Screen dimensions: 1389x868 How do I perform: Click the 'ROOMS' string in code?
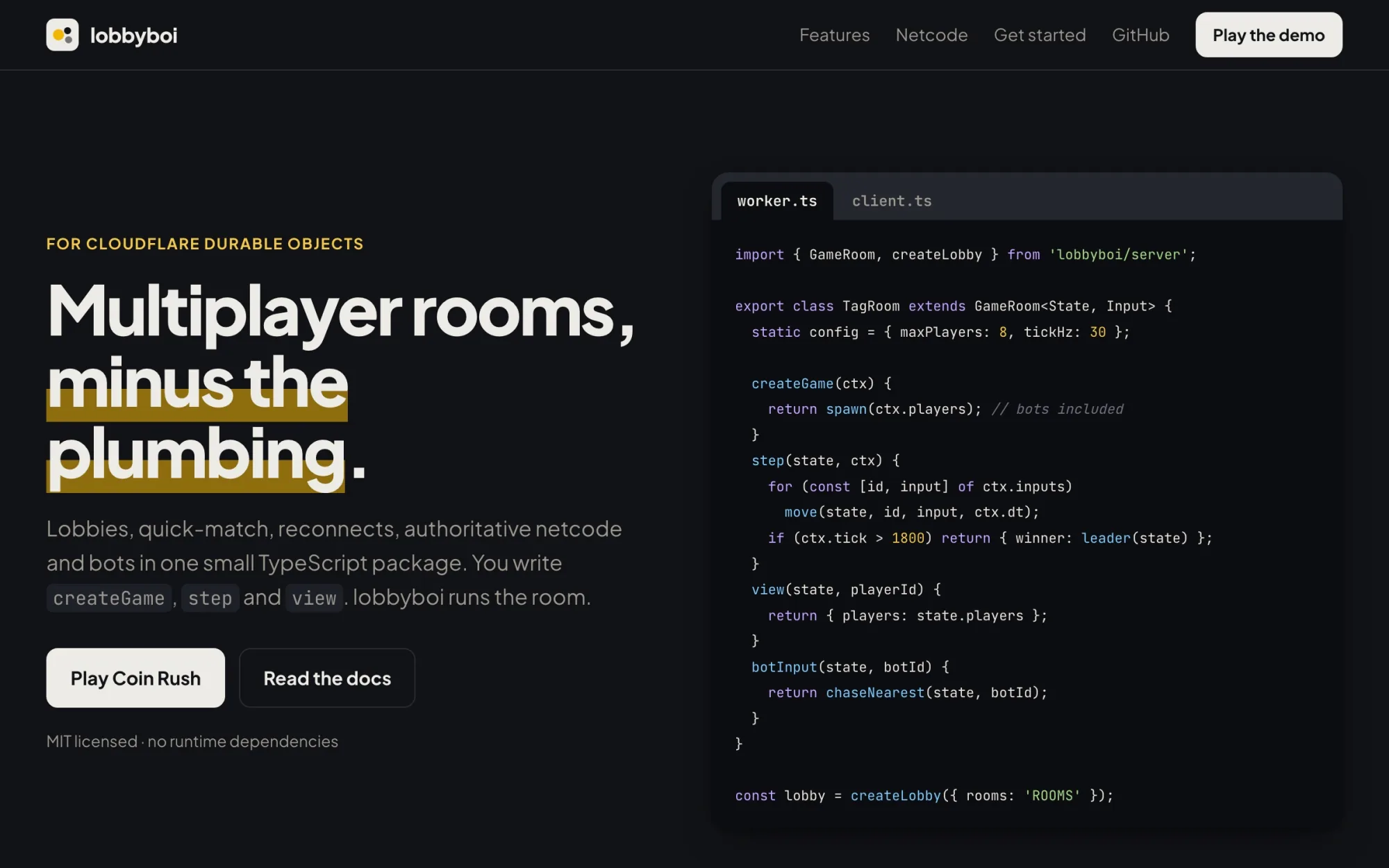[x=1052, y=796]
